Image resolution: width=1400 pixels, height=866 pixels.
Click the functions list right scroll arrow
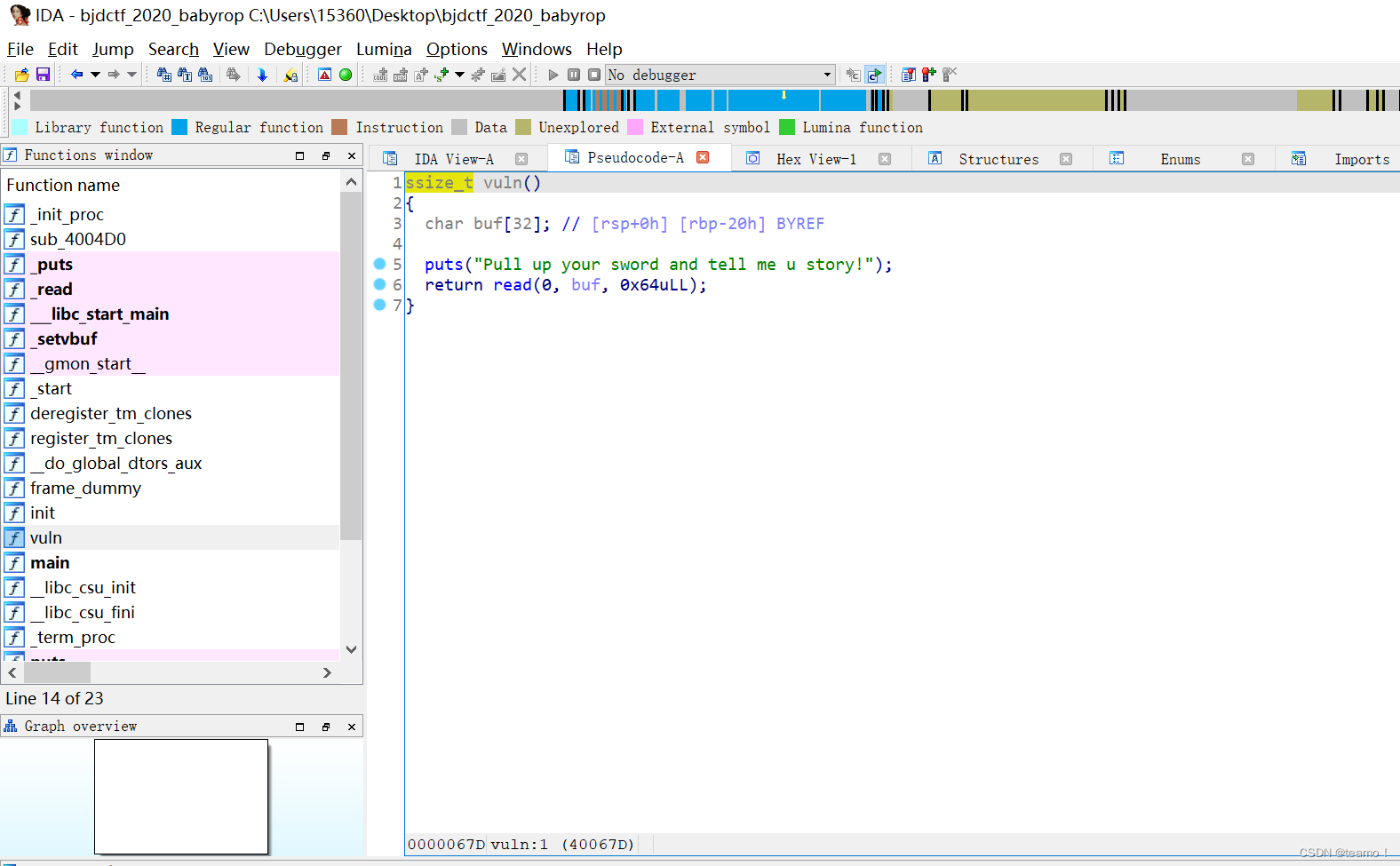tap(327, 672)
